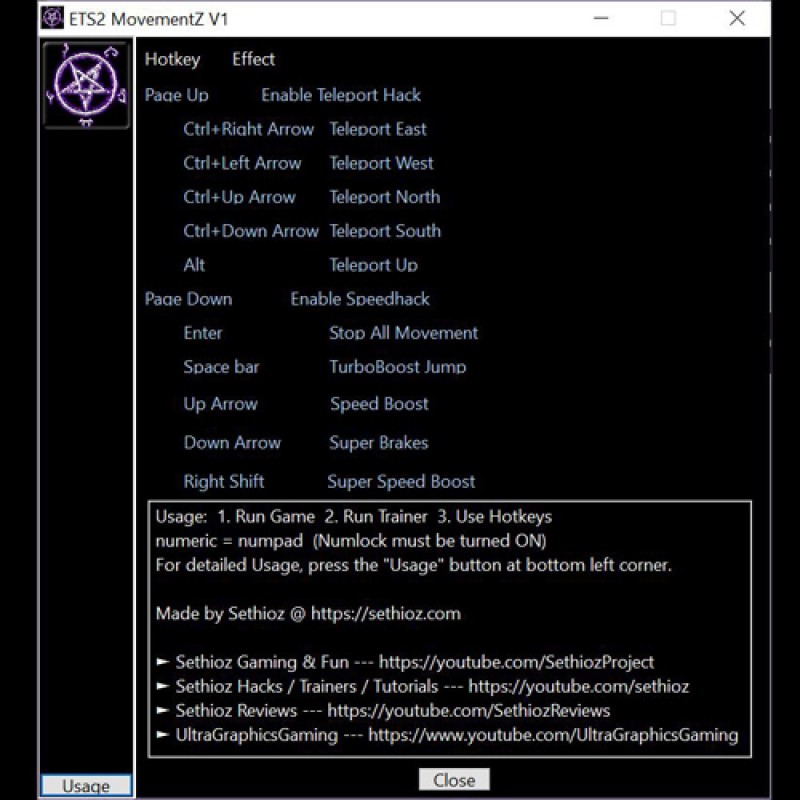800x800 pixels.
Task: Click the "Down Arrow" hotkey label
Action: point(232,442)
